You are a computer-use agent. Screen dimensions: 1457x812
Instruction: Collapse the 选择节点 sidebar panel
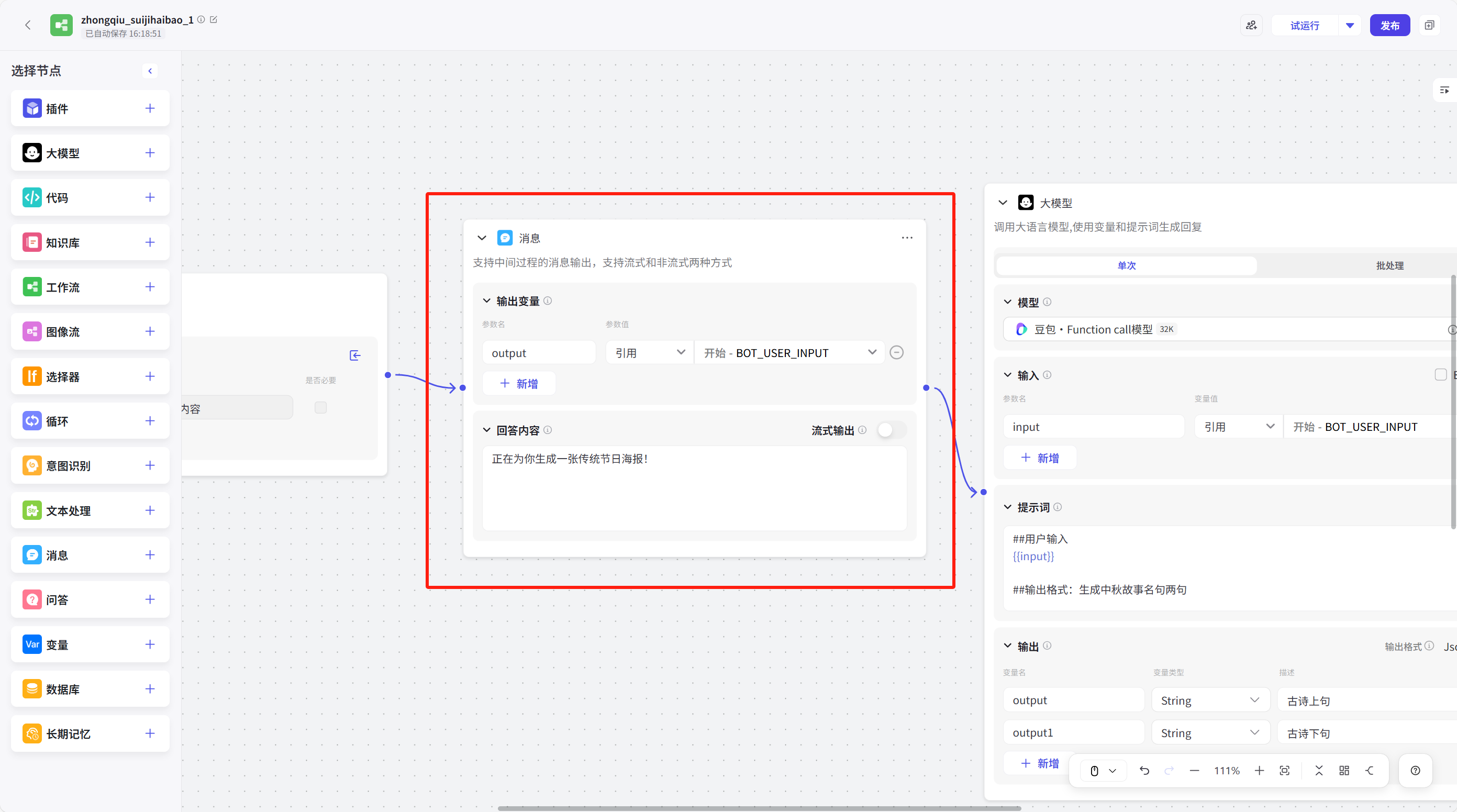(x=150, y=71)
